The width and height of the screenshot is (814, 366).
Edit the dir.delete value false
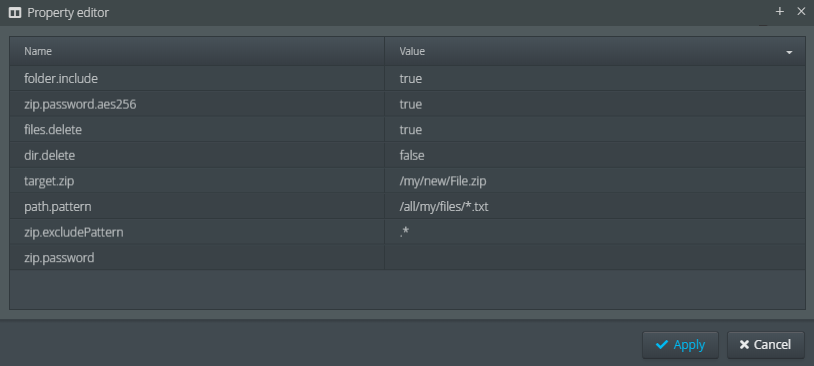[x=595, y=155]
